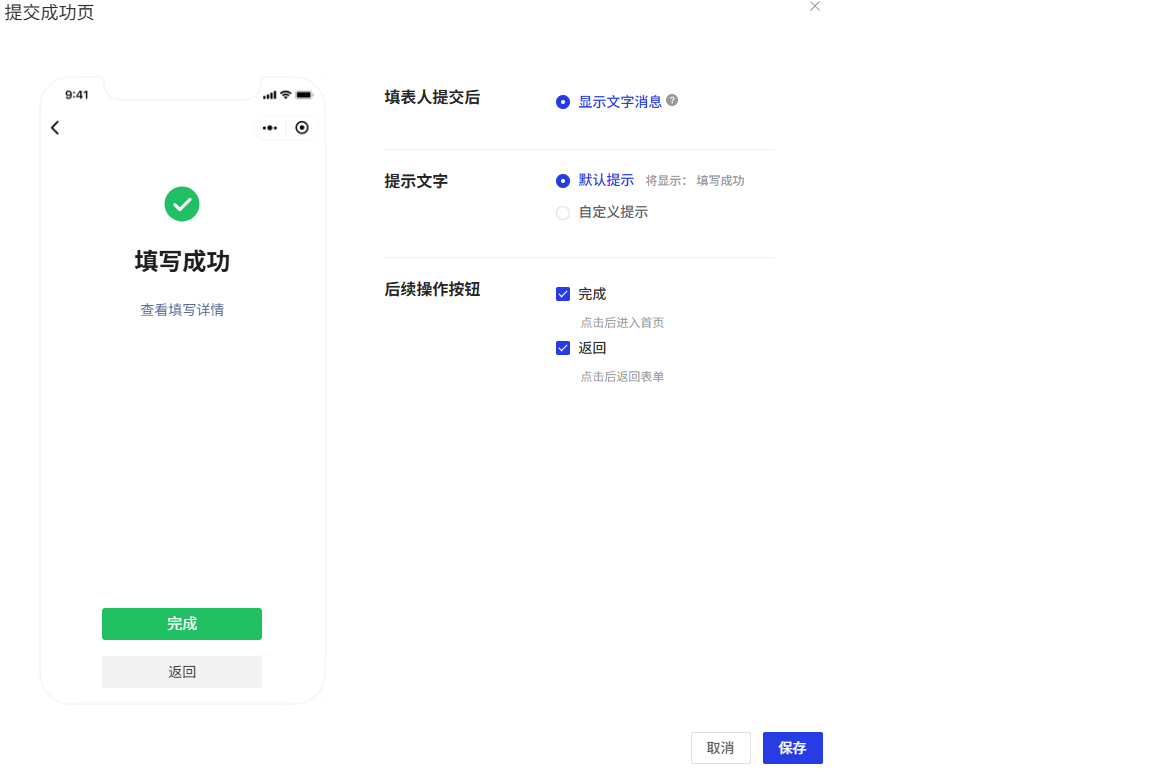The width and height of the screenshot is (1152, 773).
Task: Click the 取消 button
Action: coord(720,748)
